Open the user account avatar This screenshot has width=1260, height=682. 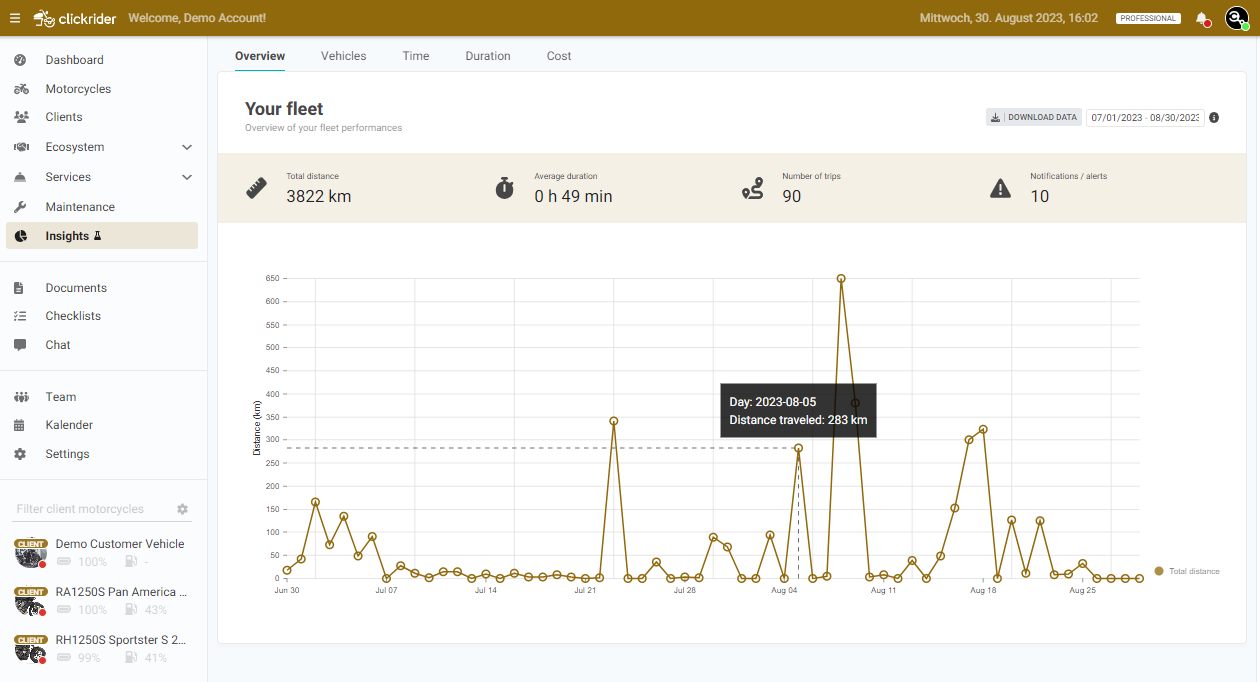tap(1236, 18)
